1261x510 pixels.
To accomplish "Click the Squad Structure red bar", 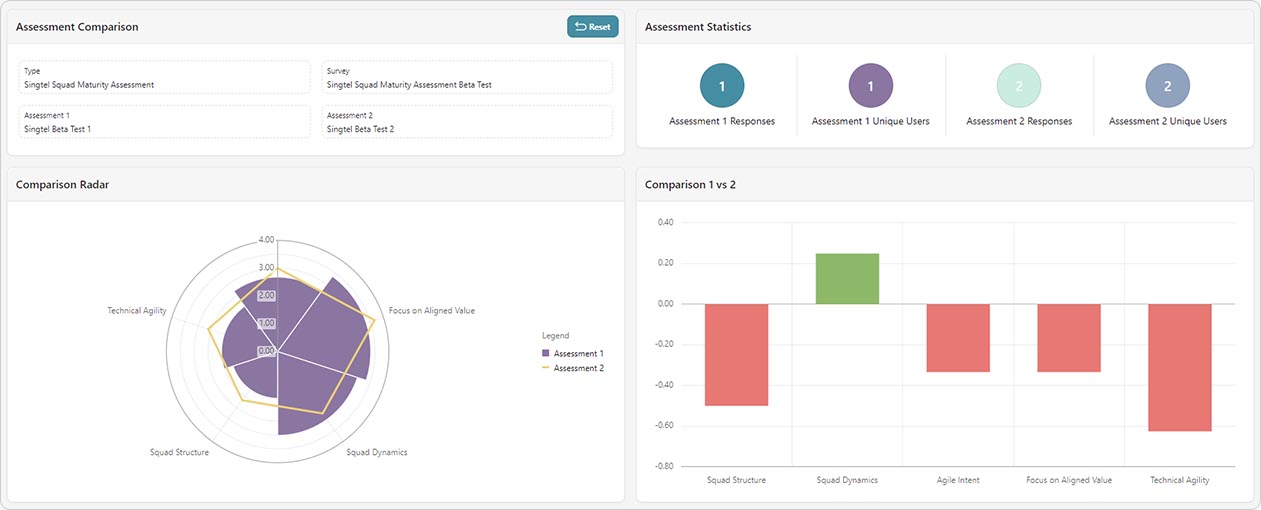I will 736,354.
